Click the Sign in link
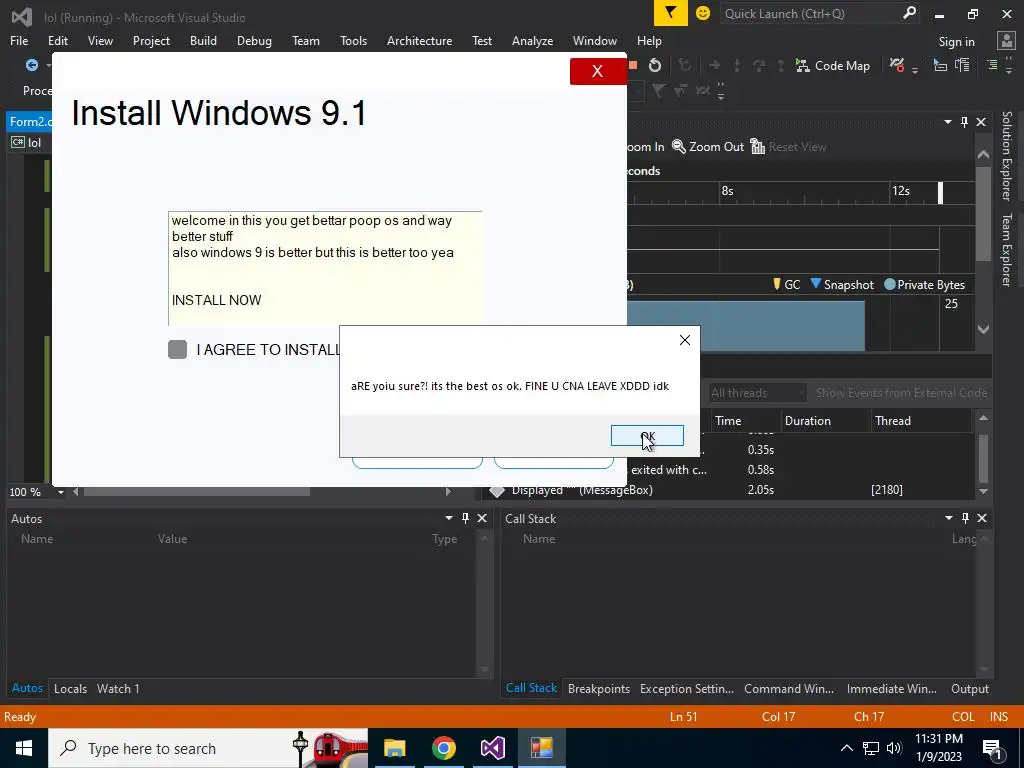Image resolution: width=1024 pixels, height=768 pixels. click(x=956, y=42)
